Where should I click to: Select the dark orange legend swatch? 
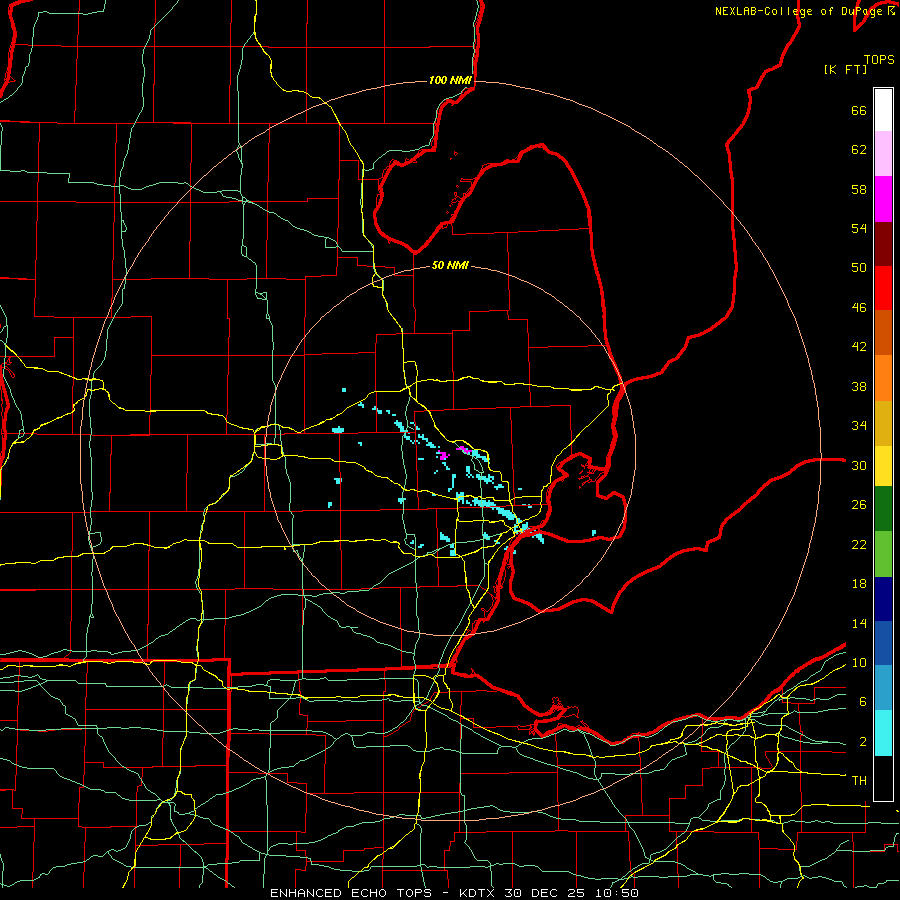pyautogui.click(x=883, y=333)
